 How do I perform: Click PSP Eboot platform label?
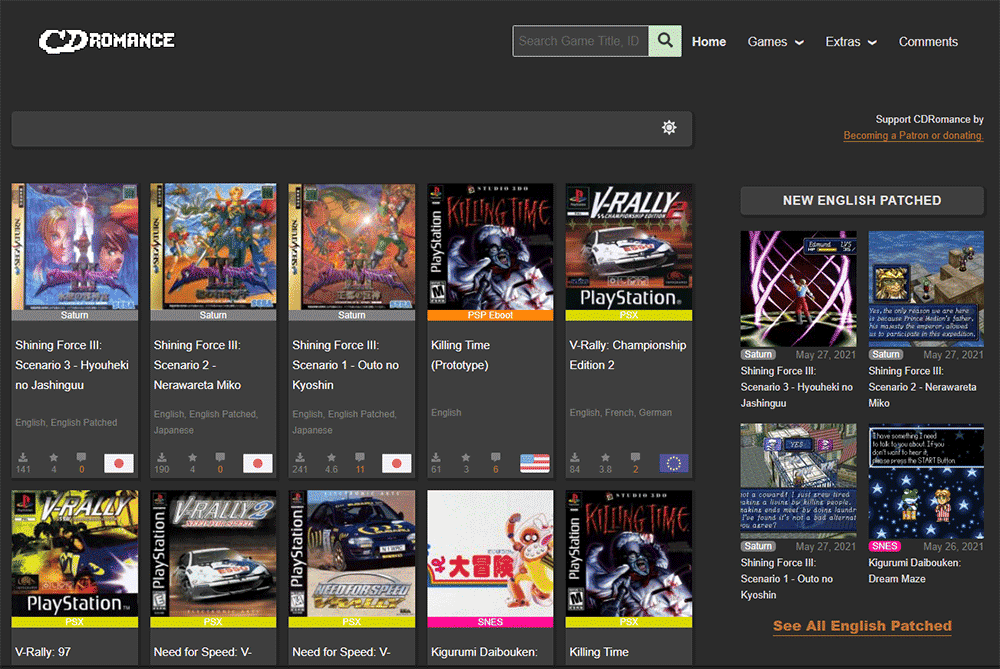(490, 315)
